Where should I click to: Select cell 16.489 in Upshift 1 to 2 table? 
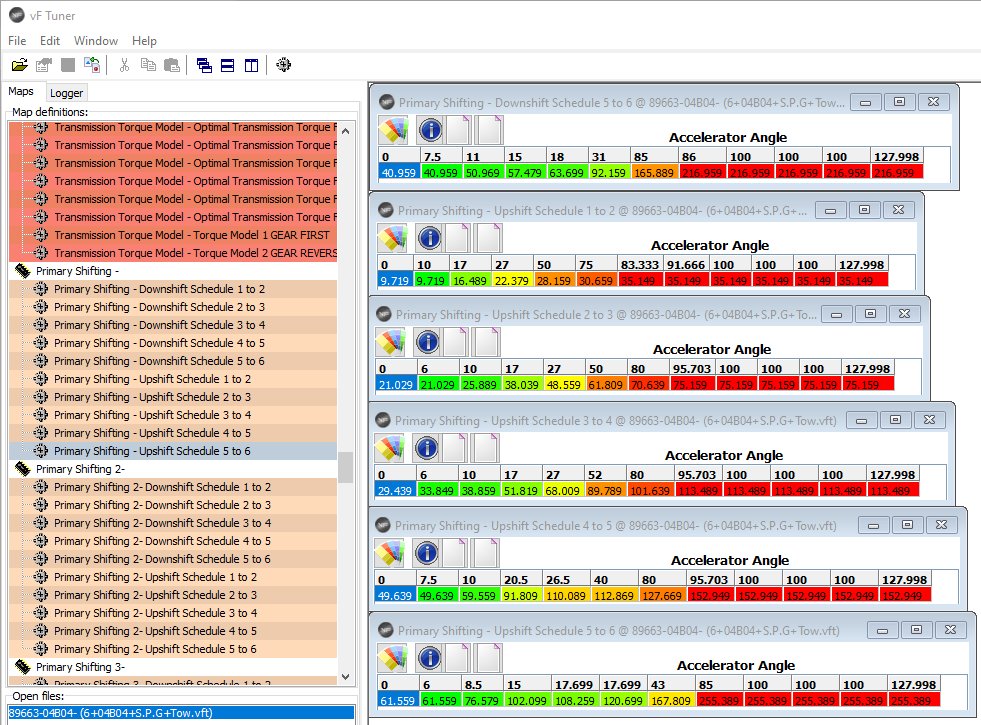tap(470, 281)
